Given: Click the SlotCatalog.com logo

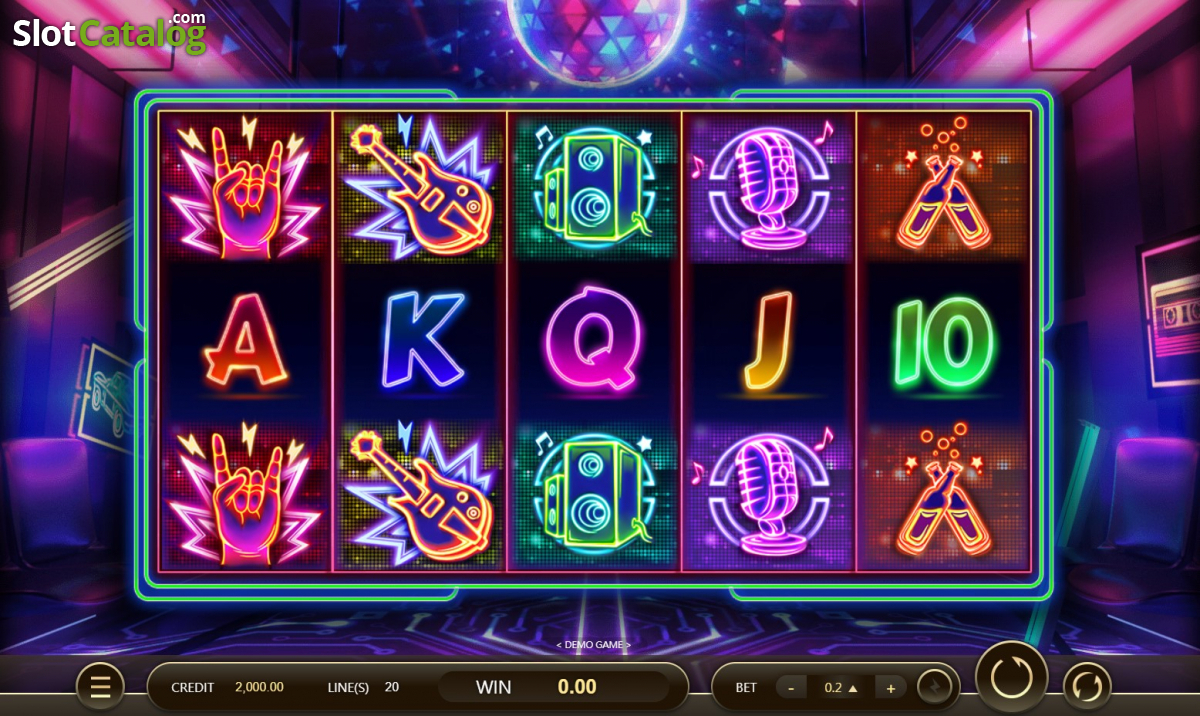Looking at the screenshot, I should 109,32.
